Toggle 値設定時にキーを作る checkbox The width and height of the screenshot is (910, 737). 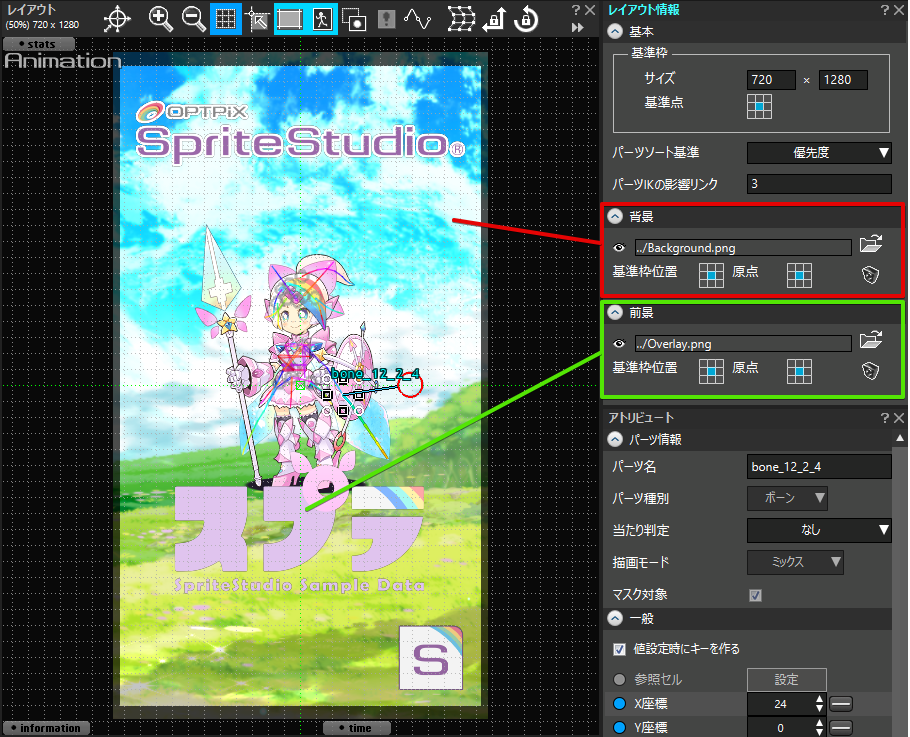point(619,649)
